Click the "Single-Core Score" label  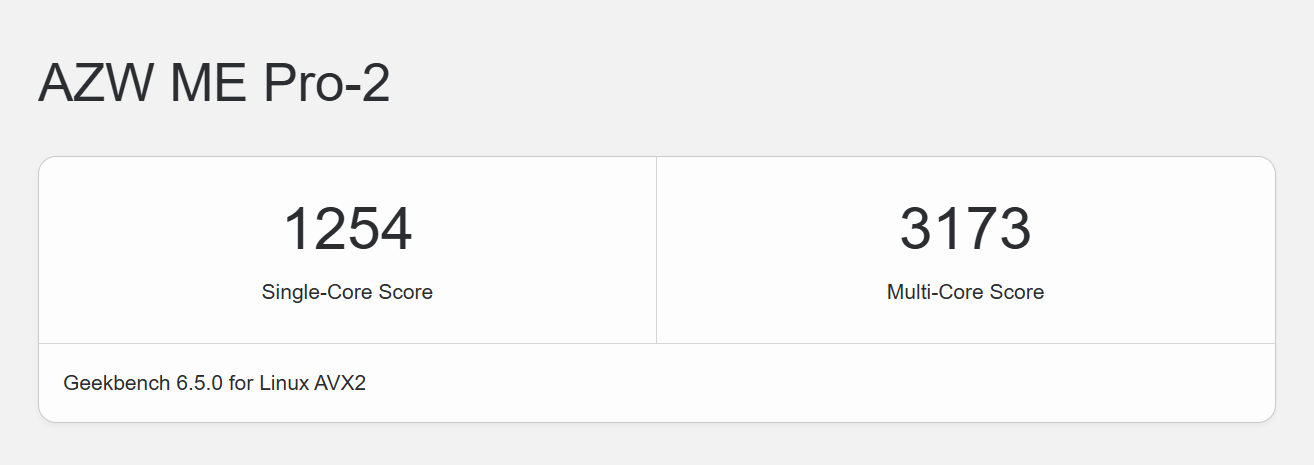click(x=347, y=292)
